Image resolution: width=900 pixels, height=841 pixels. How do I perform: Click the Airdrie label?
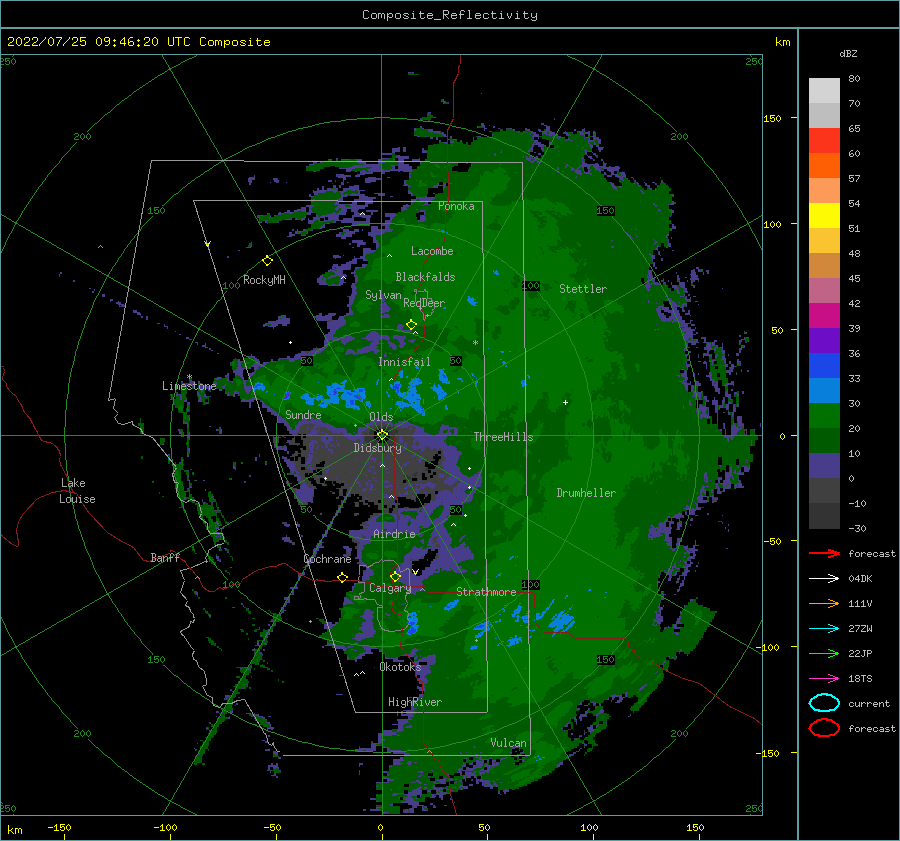(x=394, y=534)
